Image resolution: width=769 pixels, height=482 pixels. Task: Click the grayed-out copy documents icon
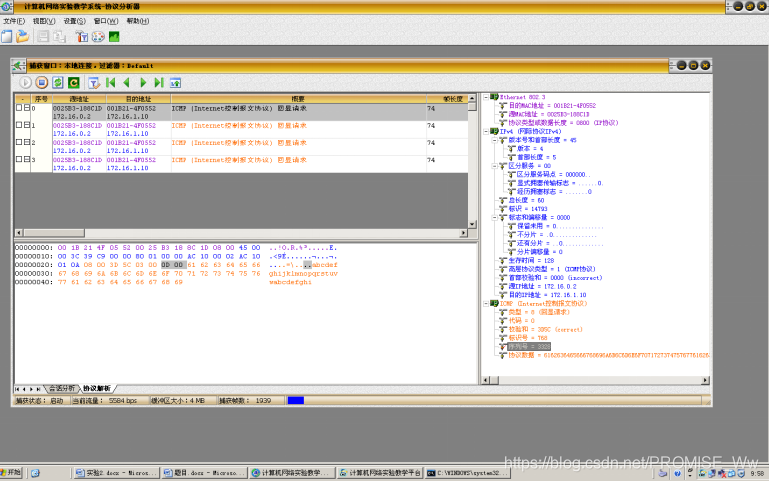[x=60, y=36]
